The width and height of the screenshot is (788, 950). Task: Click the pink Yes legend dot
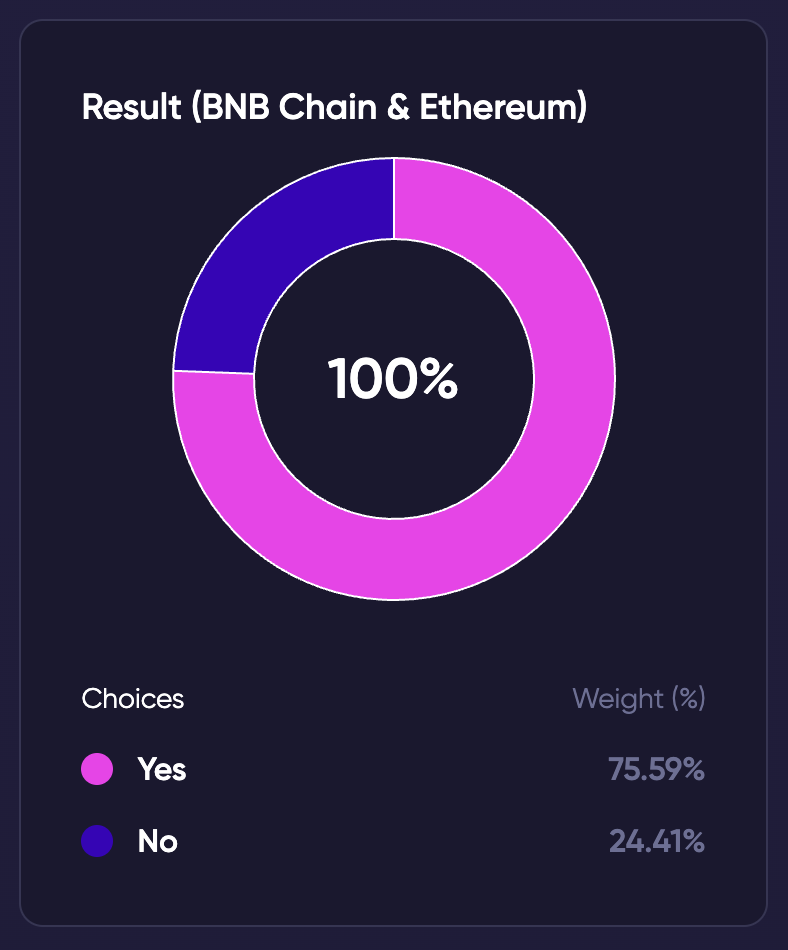click(97, 770)
